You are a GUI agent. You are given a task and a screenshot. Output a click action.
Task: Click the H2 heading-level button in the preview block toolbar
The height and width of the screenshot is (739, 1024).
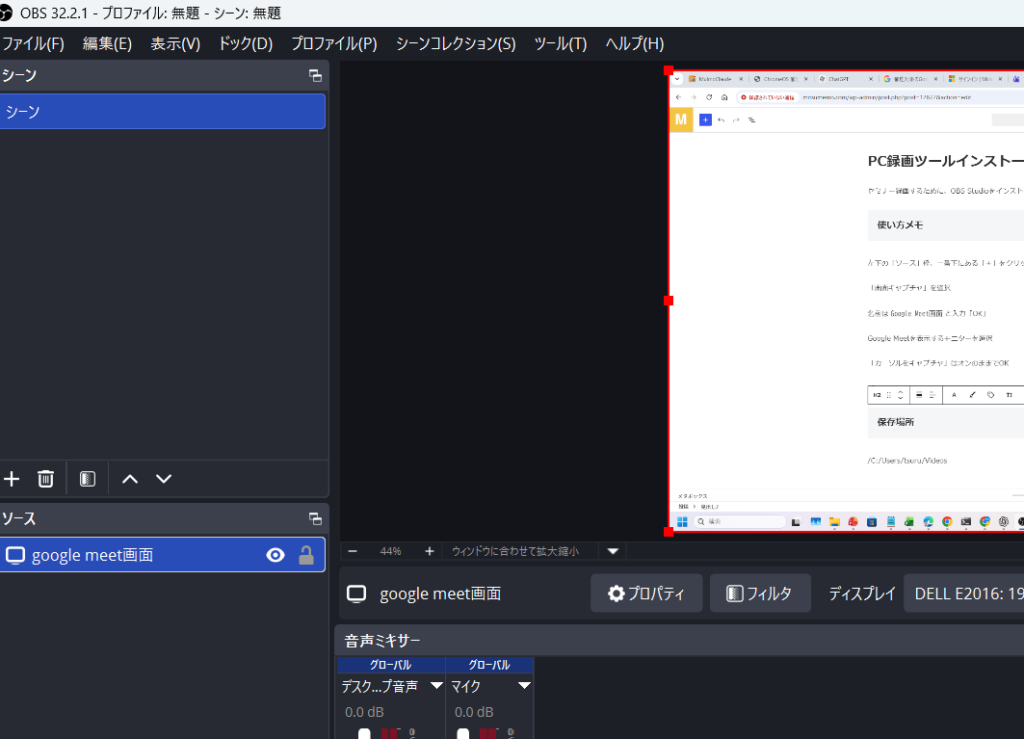tap(877, 395)
